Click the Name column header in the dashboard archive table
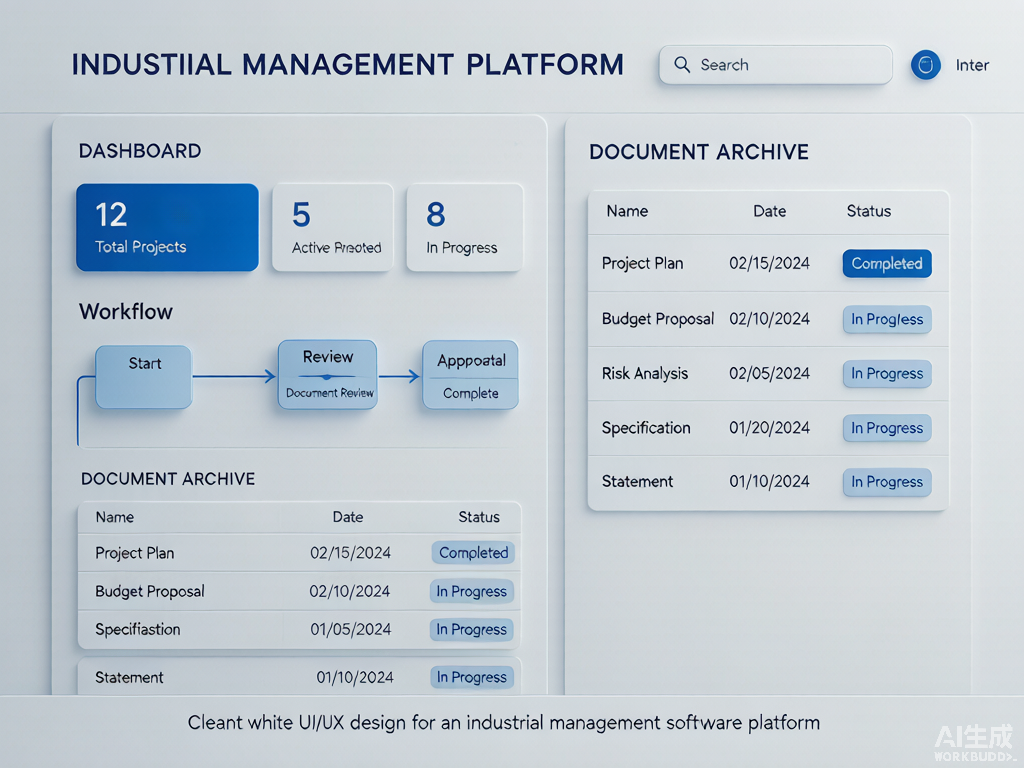This screenshot has height=768, width=1024. click(x=115, y=517)
